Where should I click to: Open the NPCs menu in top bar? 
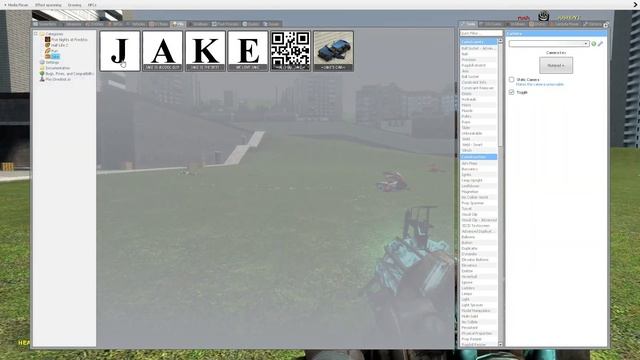click(92, 5)
